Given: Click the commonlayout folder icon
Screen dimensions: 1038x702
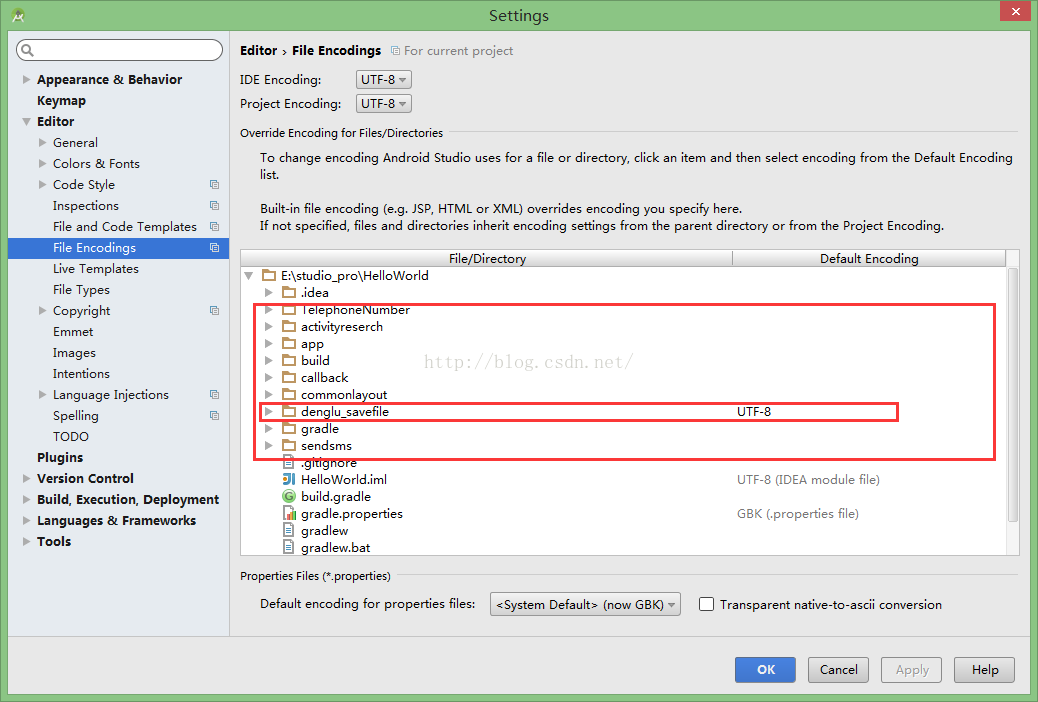Looking at the screenshot, I should 289,395.
